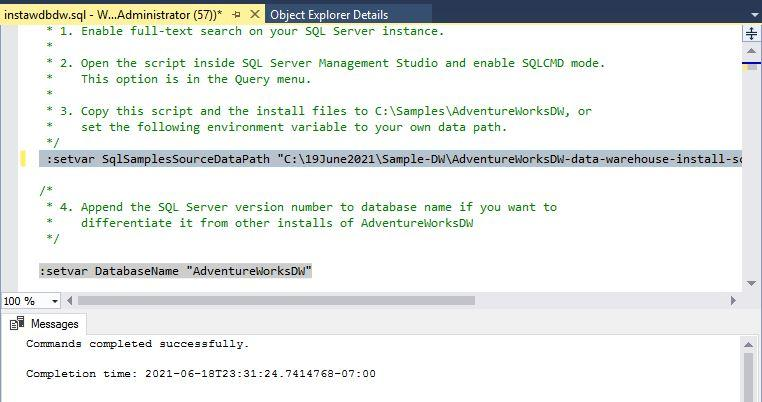Click the editor scroll-down arrow
762x402 pixels.
point(751,283)
